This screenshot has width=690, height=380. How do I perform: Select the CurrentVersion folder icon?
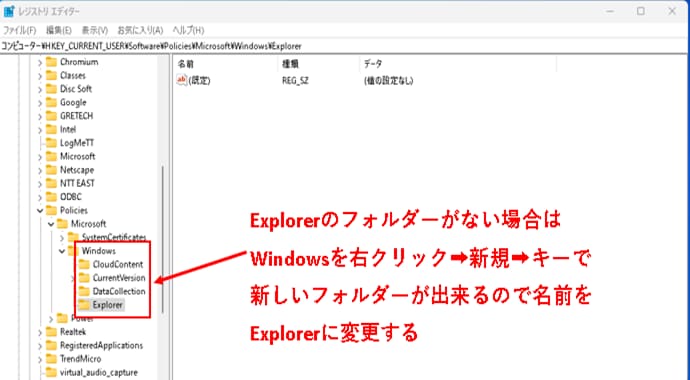point(84,278)
